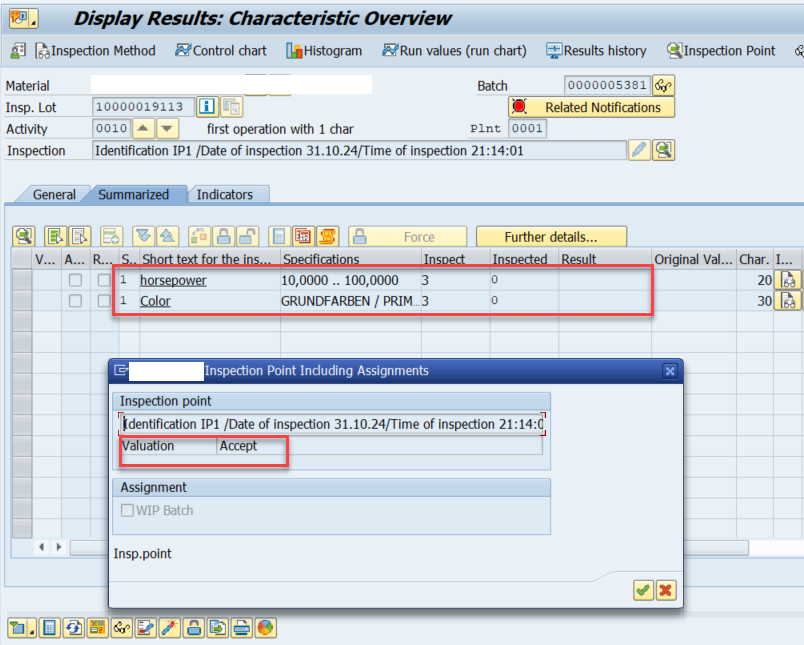Open the Inspection Method toolbar item
The image size is (804, 645).
click(x=95, y=51)
